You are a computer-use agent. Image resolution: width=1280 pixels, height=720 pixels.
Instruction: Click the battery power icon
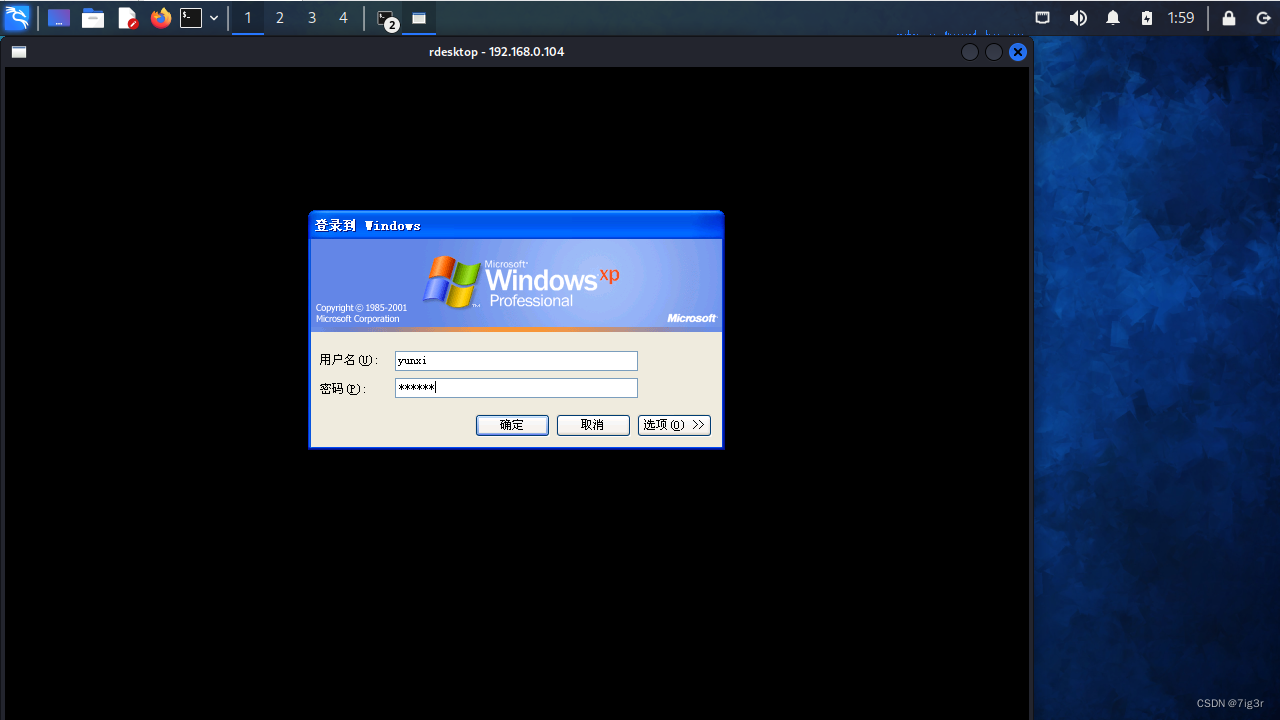(x=1147, y=18)
